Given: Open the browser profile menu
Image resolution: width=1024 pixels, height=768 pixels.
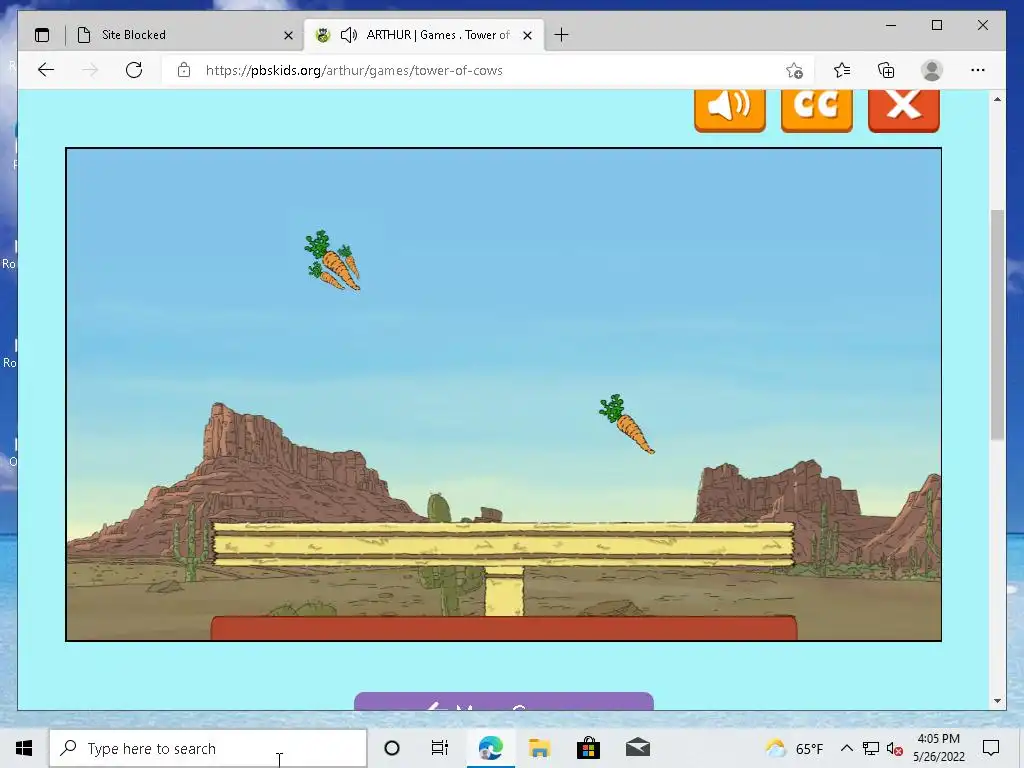Looking at the screenshot, I should click(932, 70).
